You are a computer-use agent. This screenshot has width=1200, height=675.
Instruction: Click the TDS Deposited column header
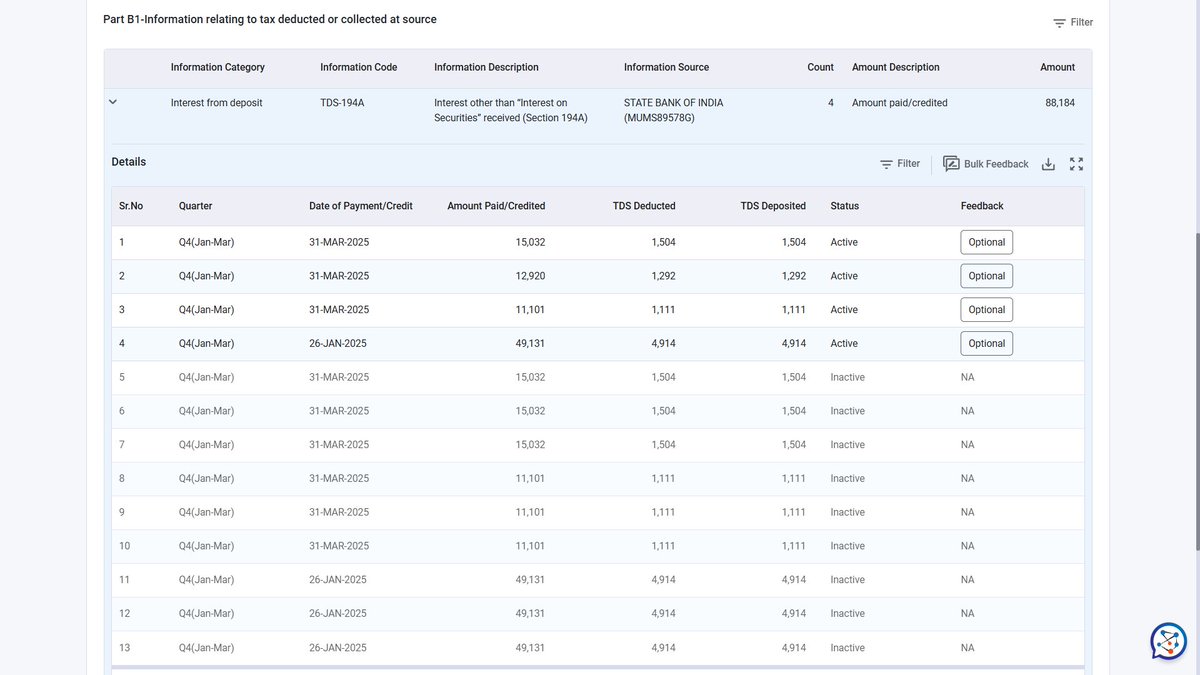tap(773, 206)
